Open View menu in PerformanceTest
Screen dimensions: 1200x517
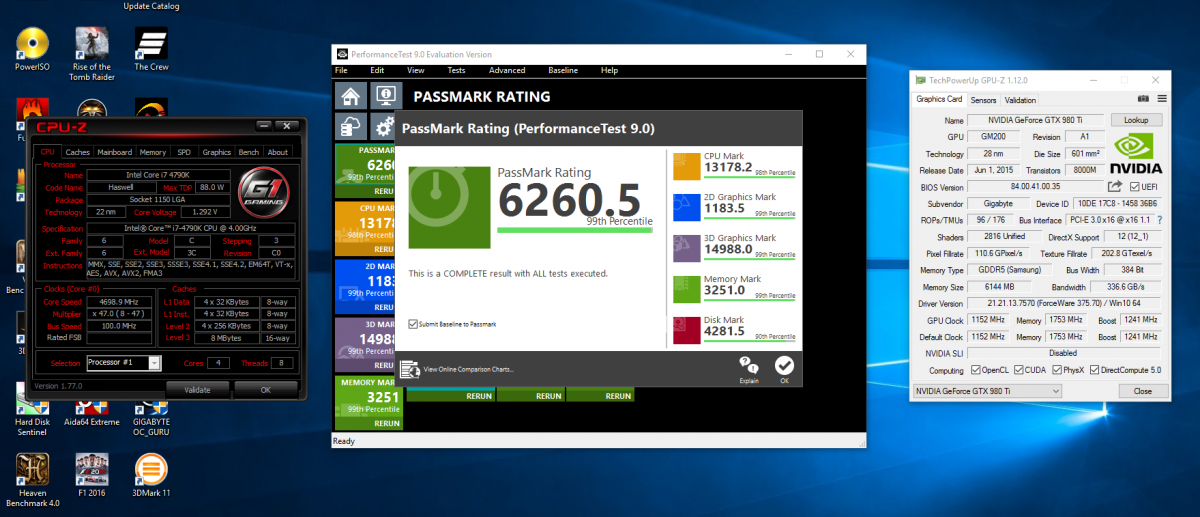pos(416,70)
